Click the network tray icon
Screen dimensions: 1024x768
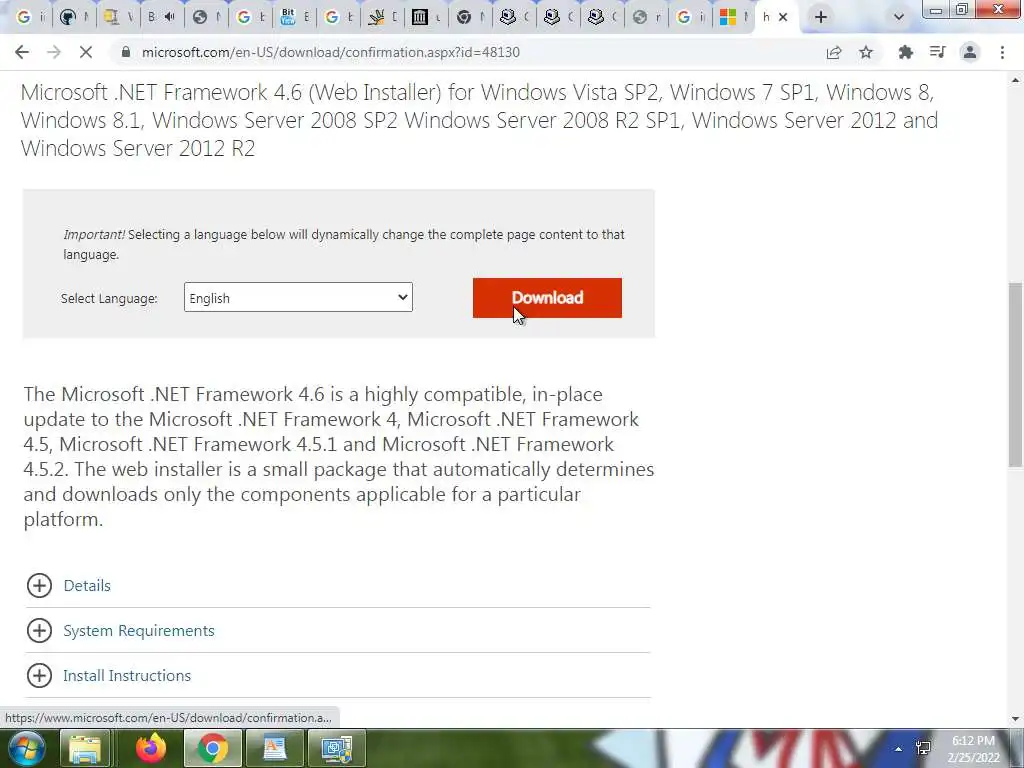pos(923,749)
